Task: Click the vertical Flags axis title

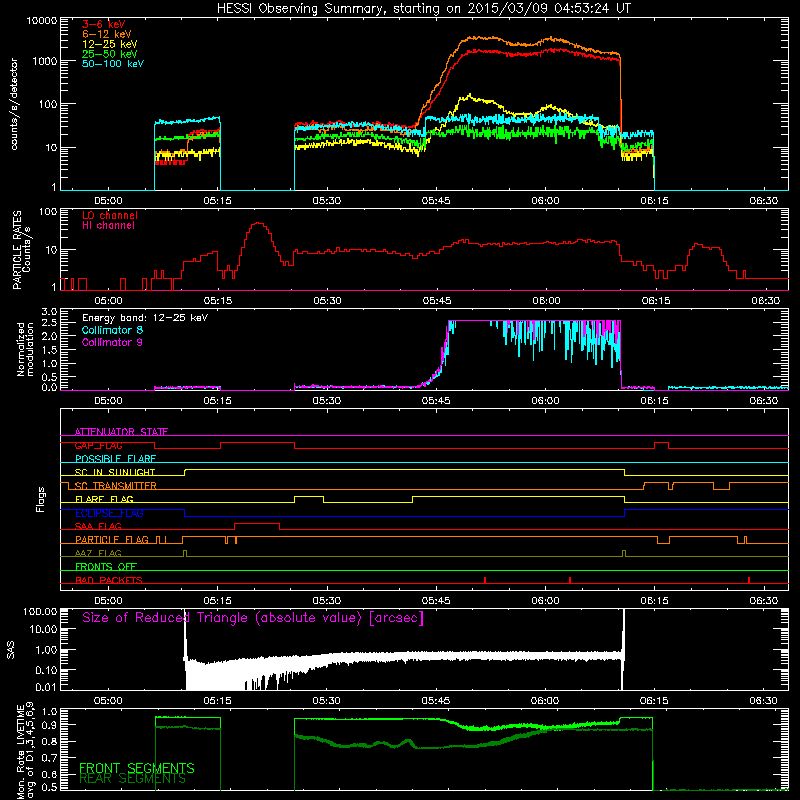Action: (41, 499)
